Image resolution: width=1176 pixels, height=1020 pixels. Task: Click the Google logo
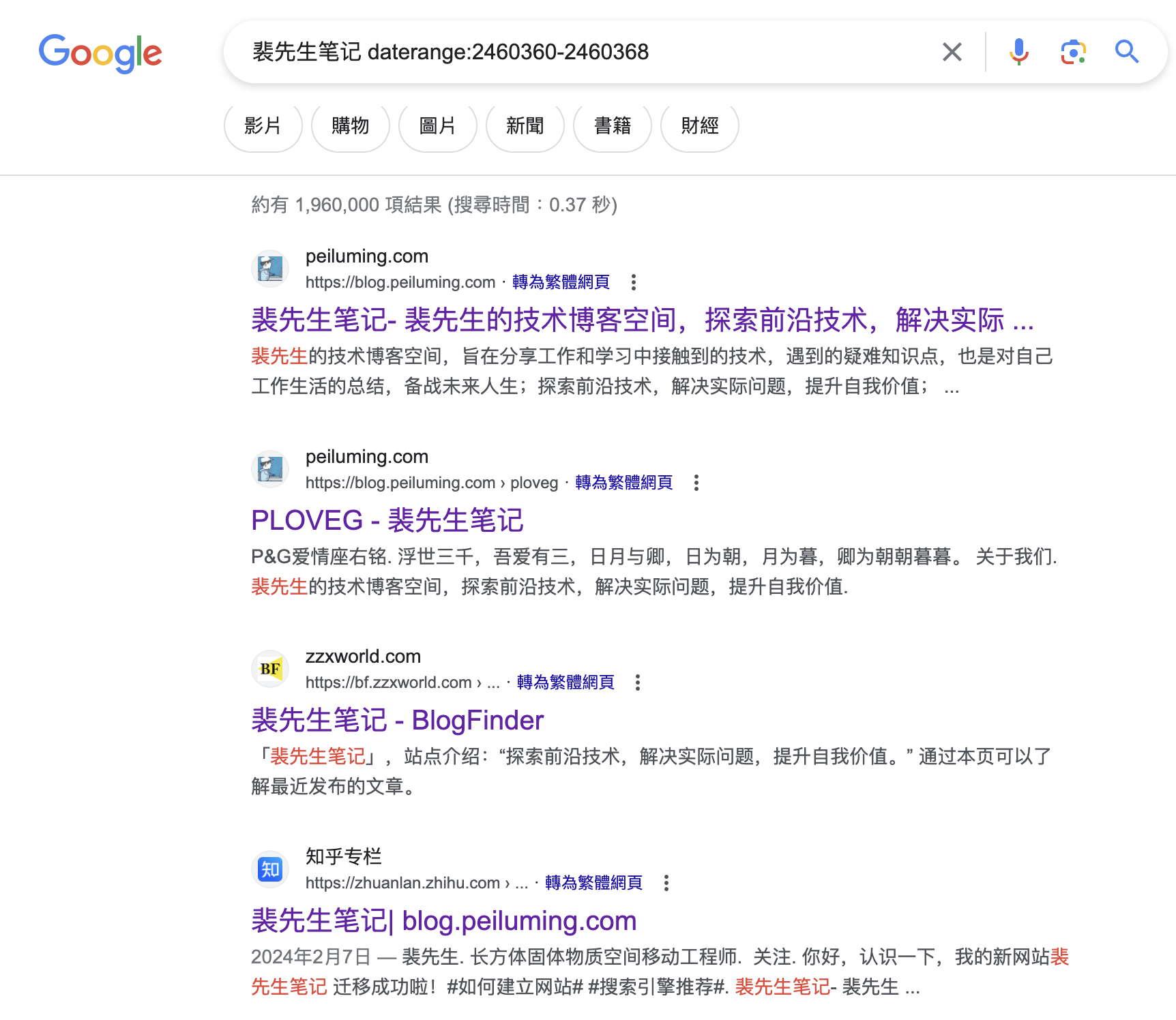click(100, 52)
